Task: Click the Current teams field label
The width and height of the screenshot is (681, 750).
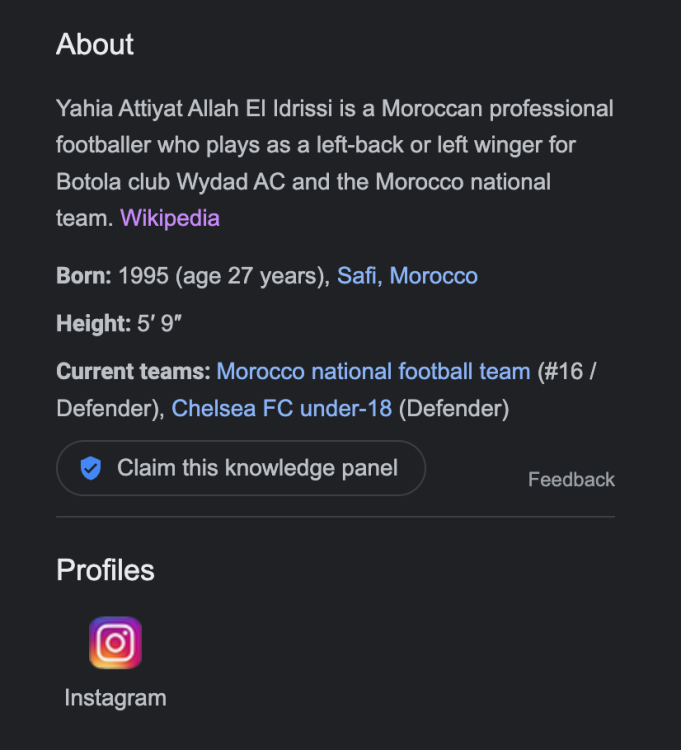Action: [133, 372]
